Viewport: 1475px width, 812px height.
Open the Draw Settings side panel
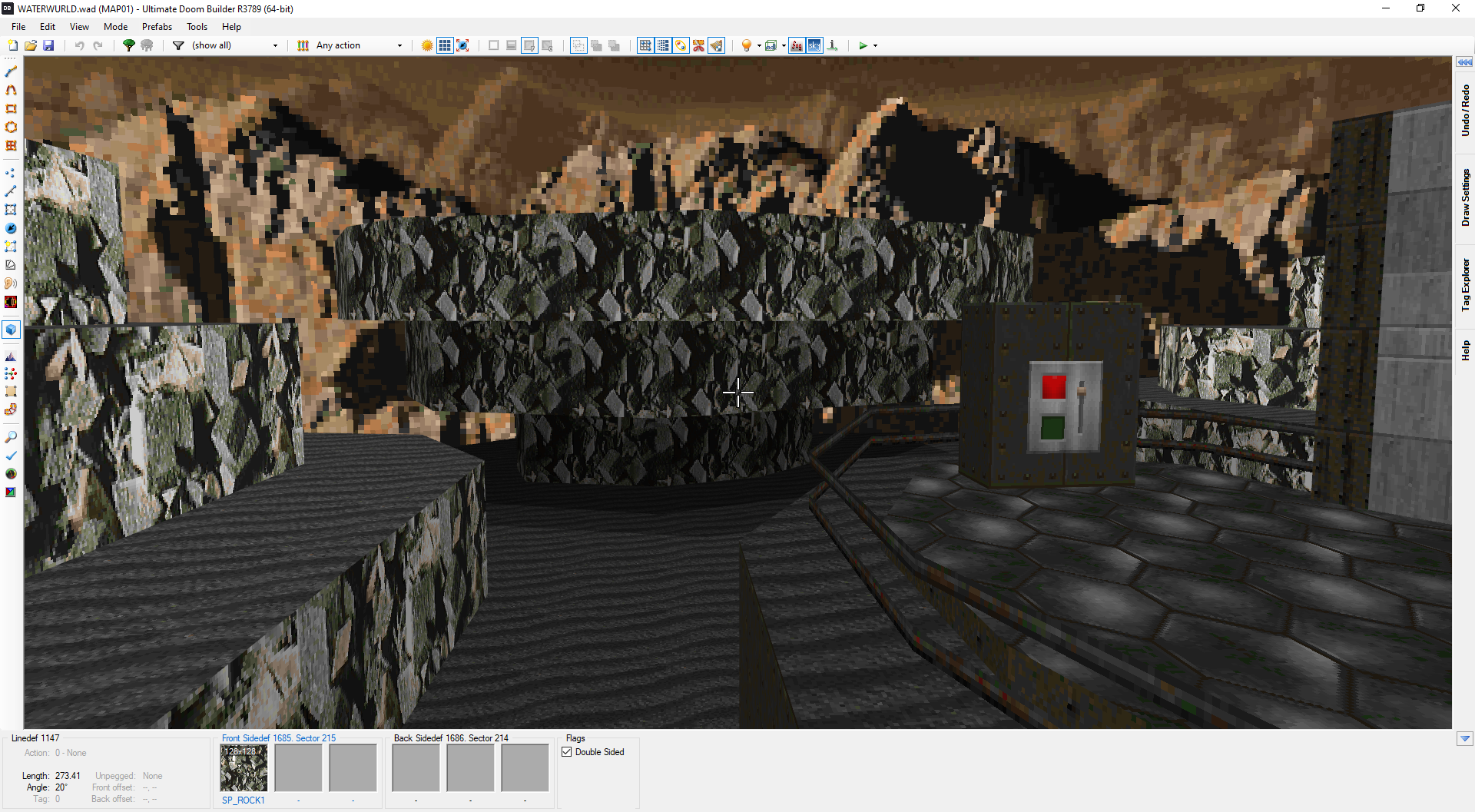(1465, 197)
